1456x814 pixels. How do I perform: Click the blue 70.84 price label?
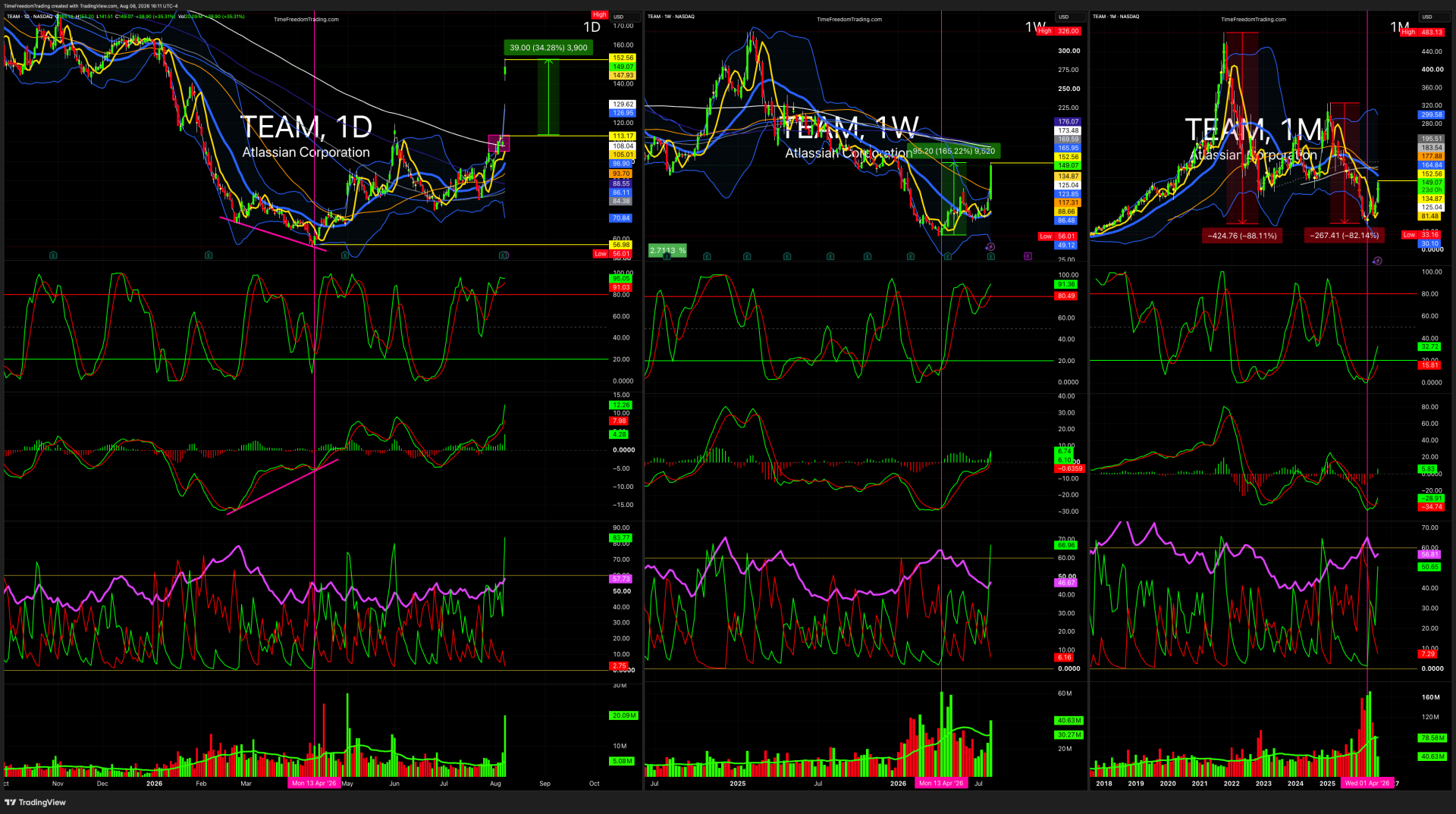click(x=621, y=218)
